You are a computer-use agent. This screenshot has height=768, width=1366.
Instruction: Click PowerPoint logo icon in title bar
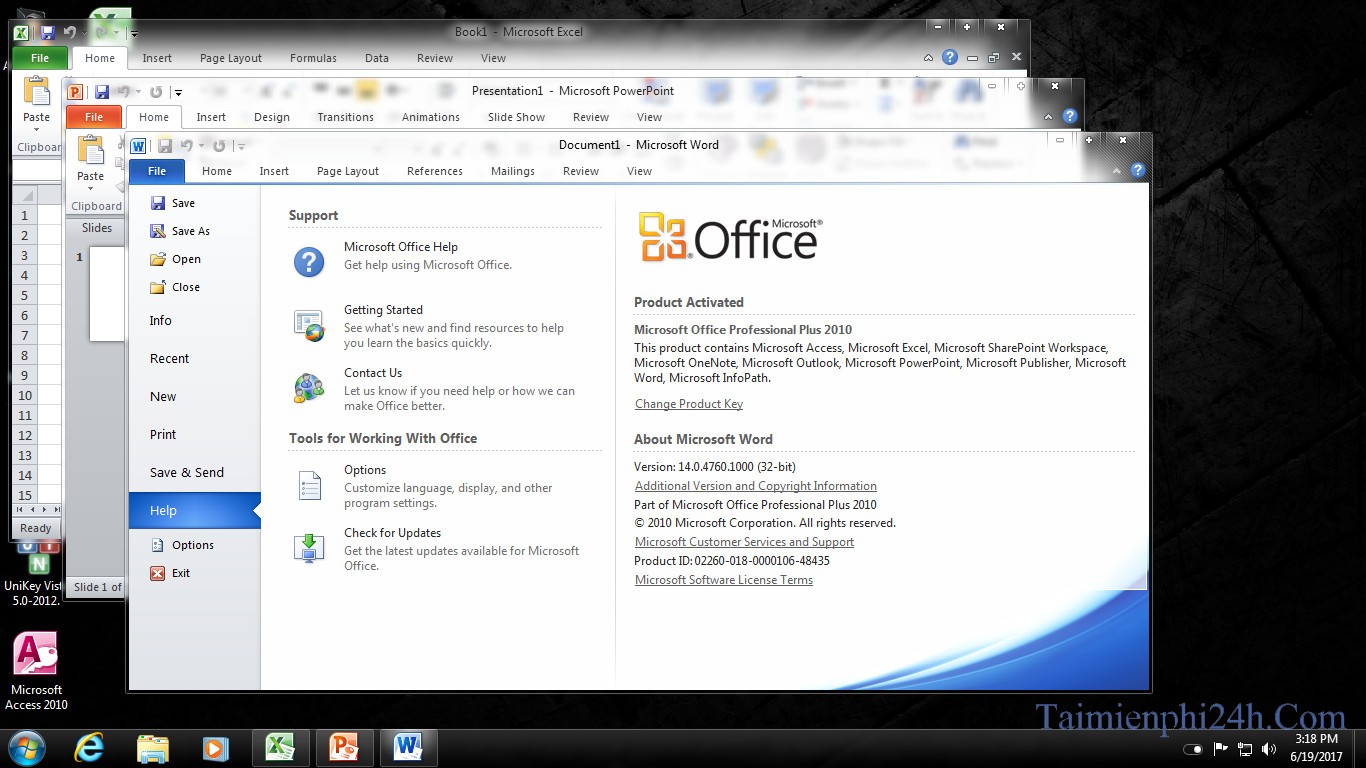pyautogui.click(x=74, y=92)
